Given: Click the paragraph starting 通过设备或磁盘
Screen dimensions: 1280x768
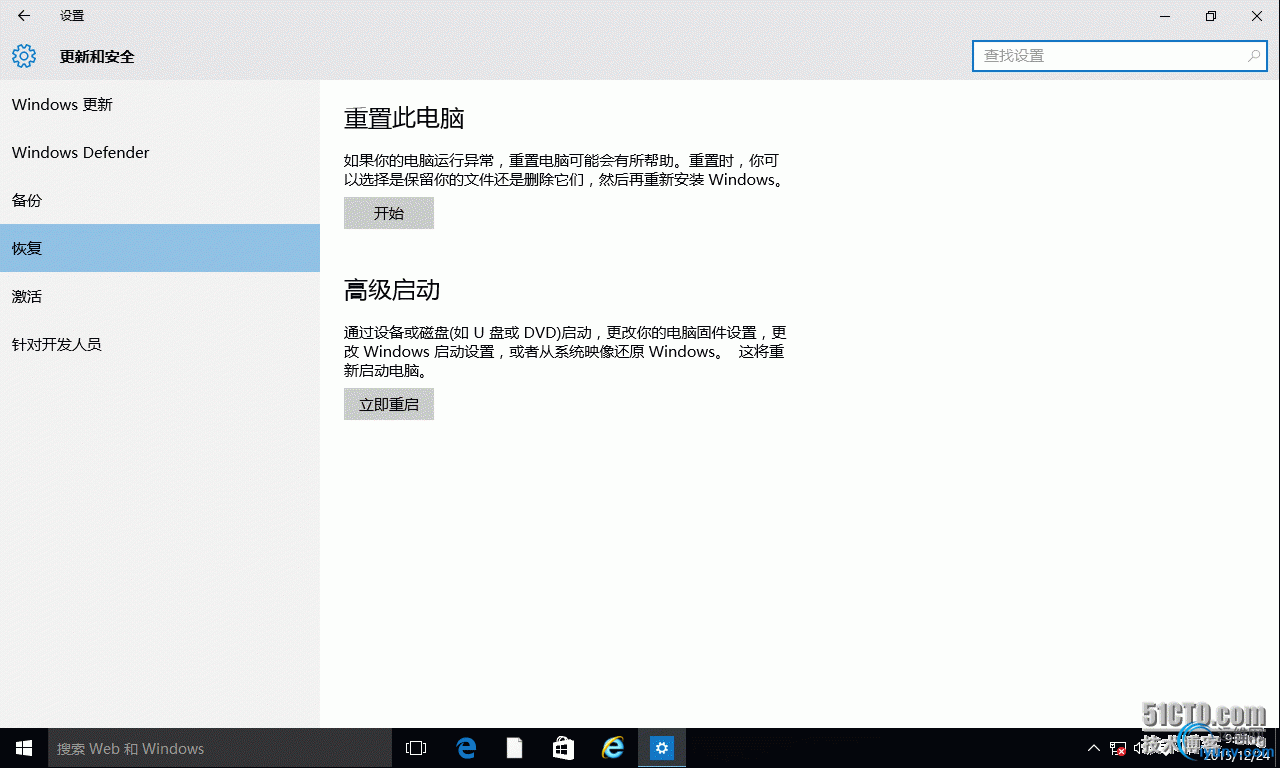Looking at the screenshot, I should (x=565, y=351).
